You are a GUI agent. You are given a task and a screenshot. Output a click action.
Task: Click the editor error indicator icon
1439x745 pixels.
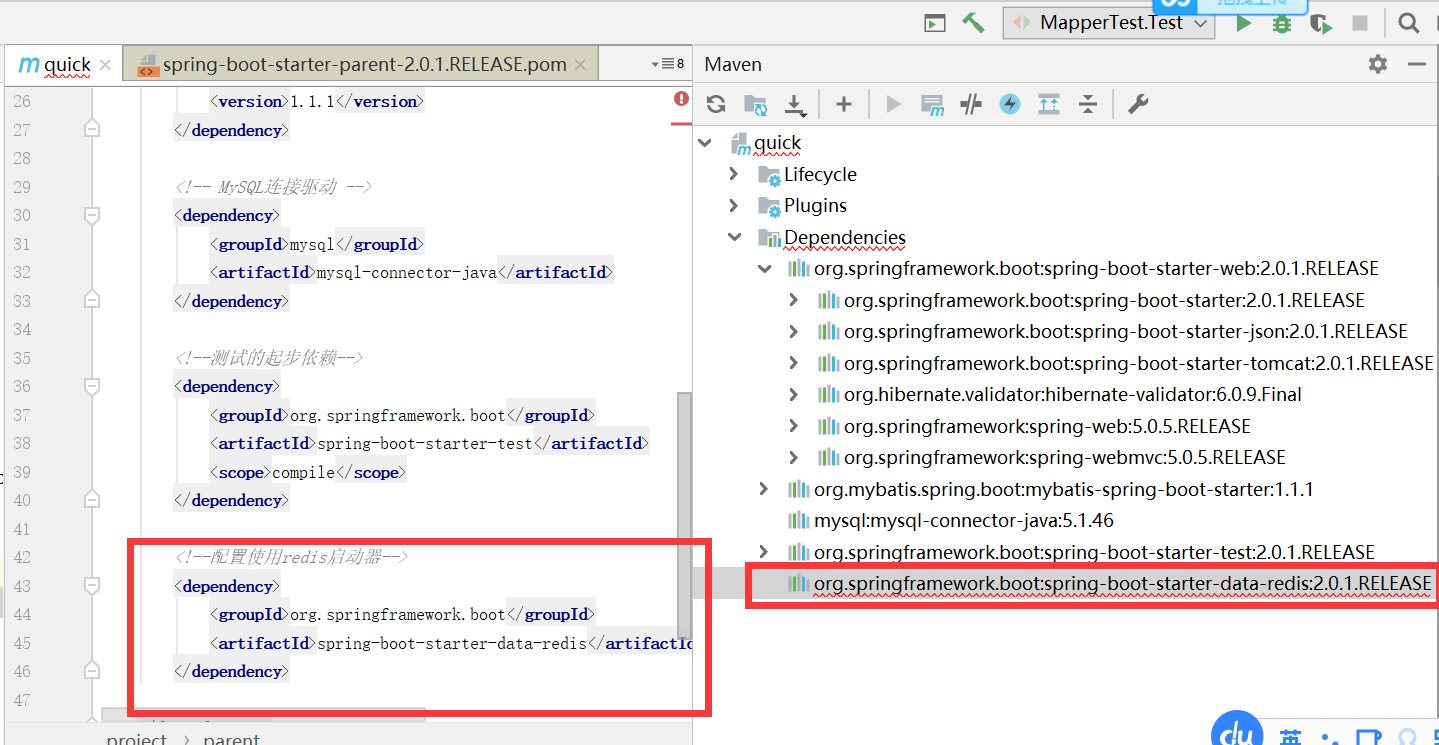click(682, 99)
